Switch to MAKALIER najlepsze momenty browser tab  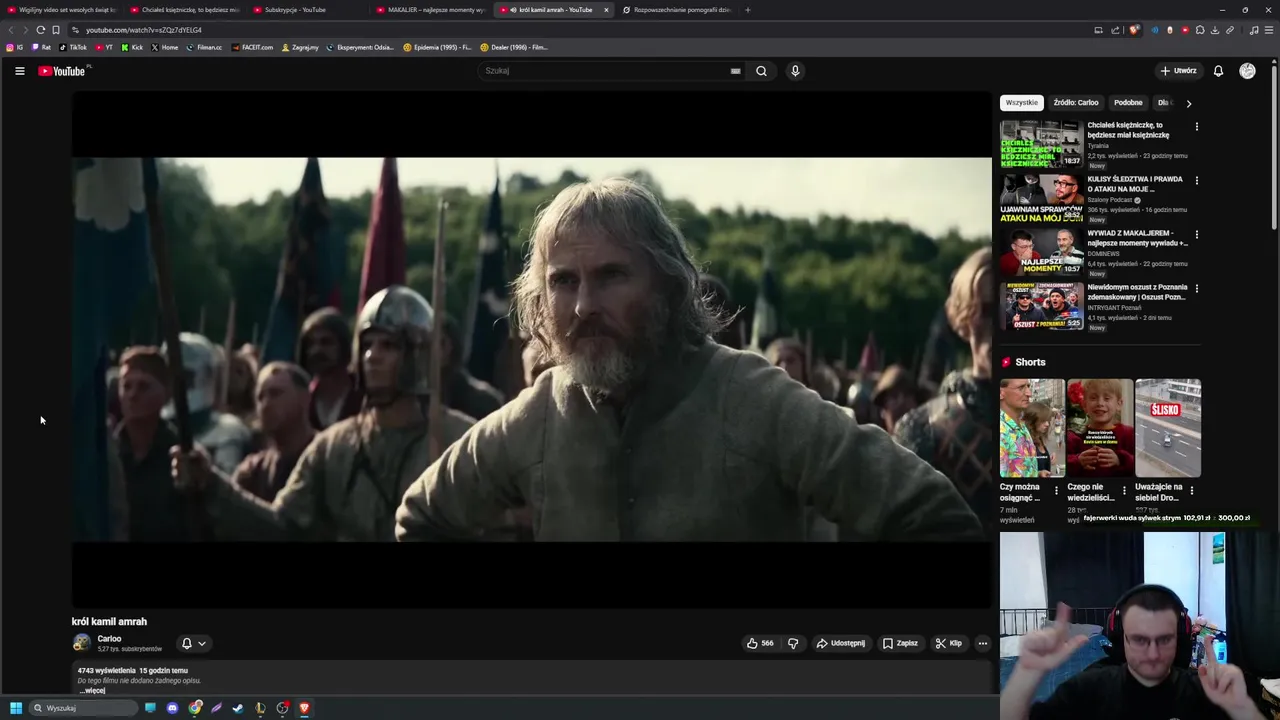tap(430, 10)
